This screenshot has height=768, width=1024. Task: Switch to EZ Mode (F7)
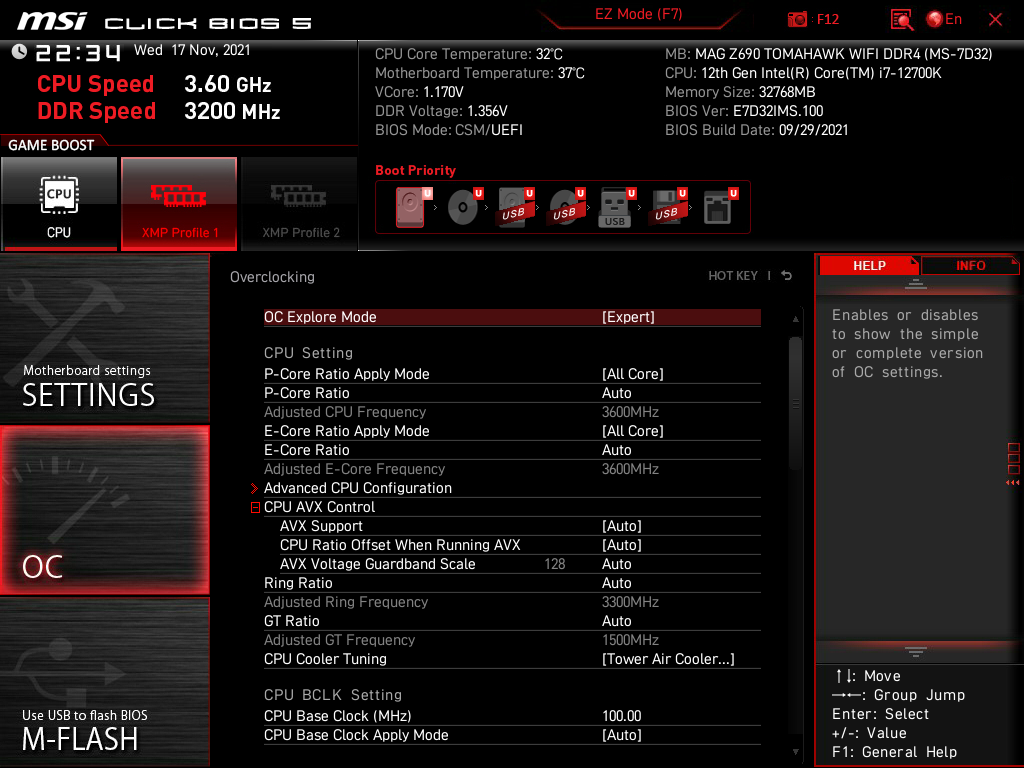(638, 14)
